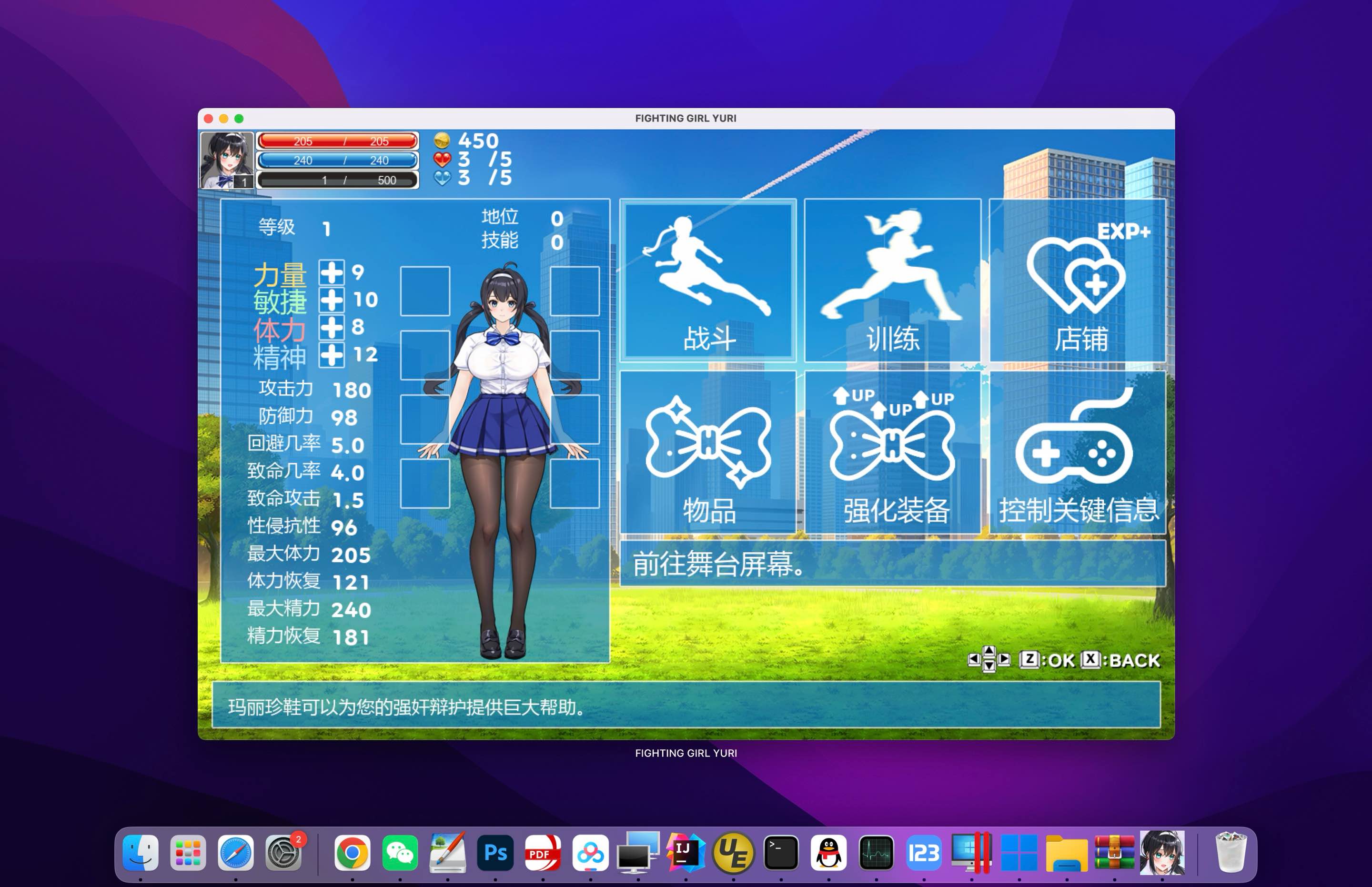1372x887 pixels.
Task: Open the Windows logo dock icon
Action: click(x=1019, y=853)
